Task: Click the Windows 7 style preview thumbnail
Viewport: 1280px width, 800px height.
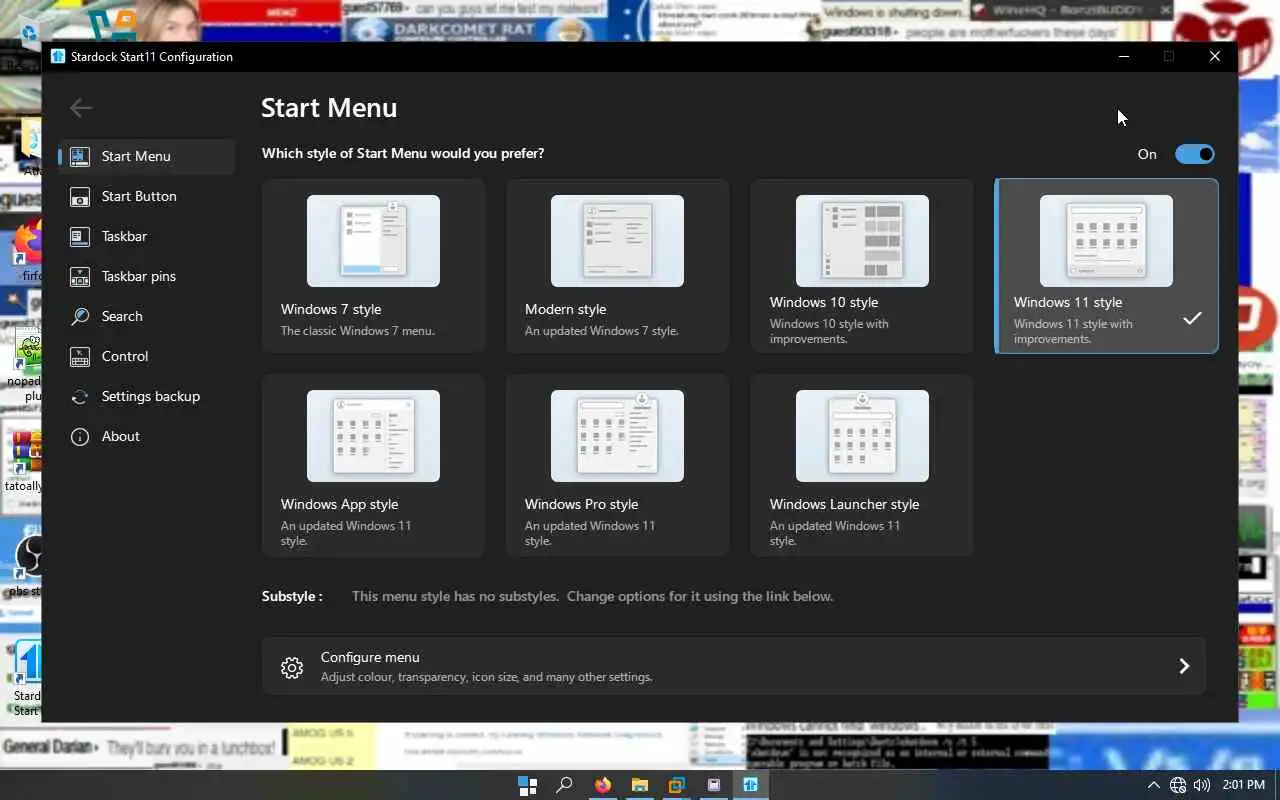Action: click(373, 241)
